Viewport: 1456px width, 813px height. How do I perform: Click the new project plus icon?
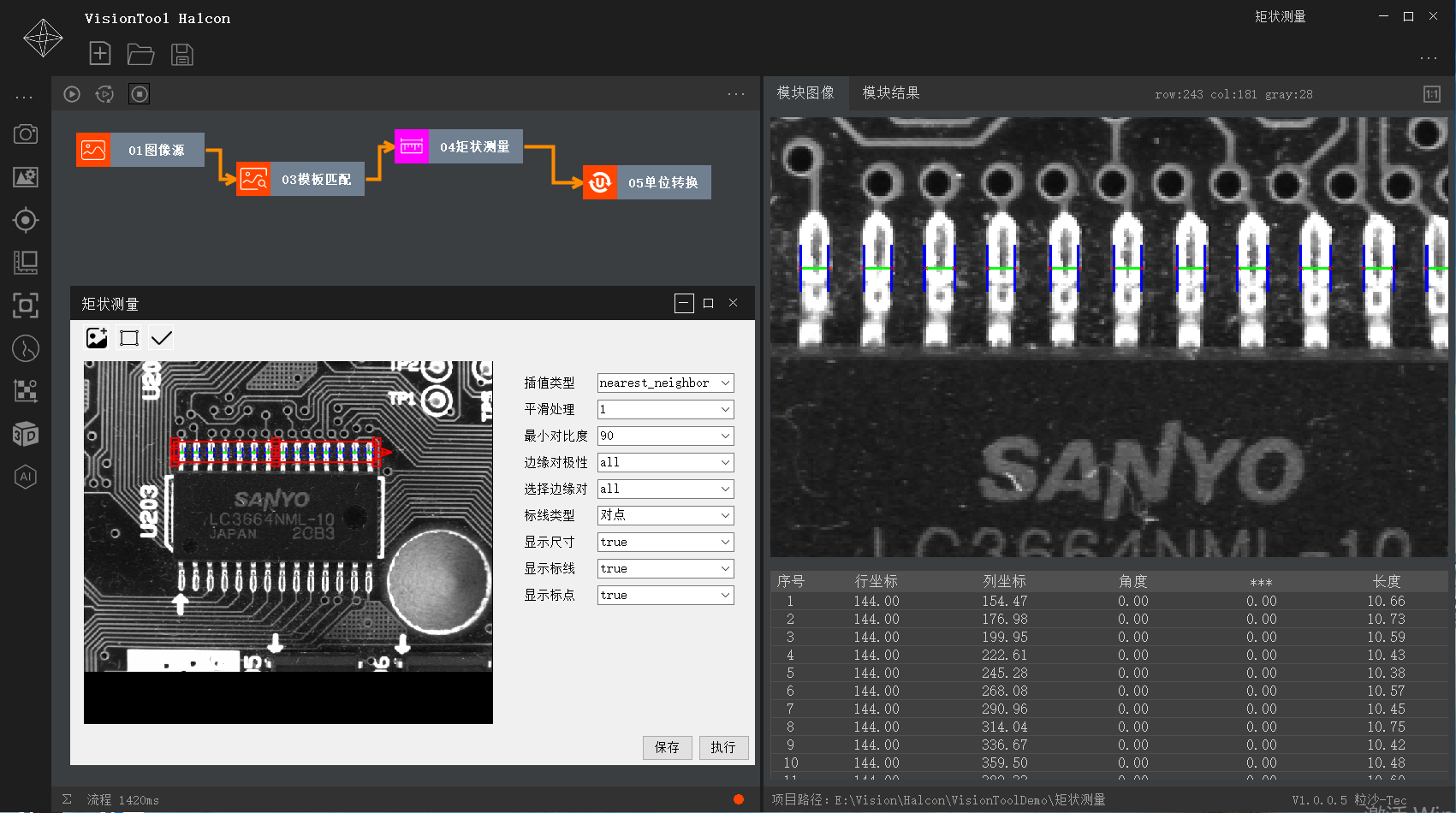pos(100,54)
